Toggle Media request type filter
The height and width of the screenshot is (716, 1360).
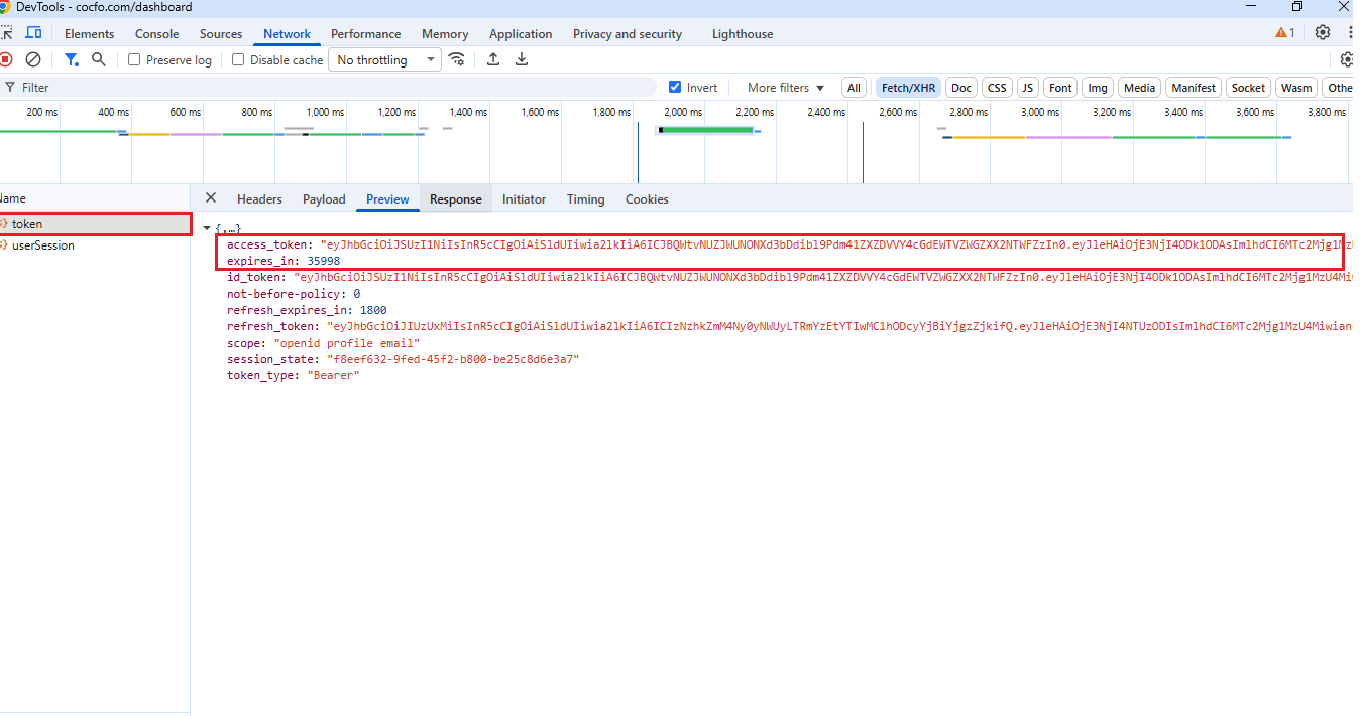tap(1139, 88)
